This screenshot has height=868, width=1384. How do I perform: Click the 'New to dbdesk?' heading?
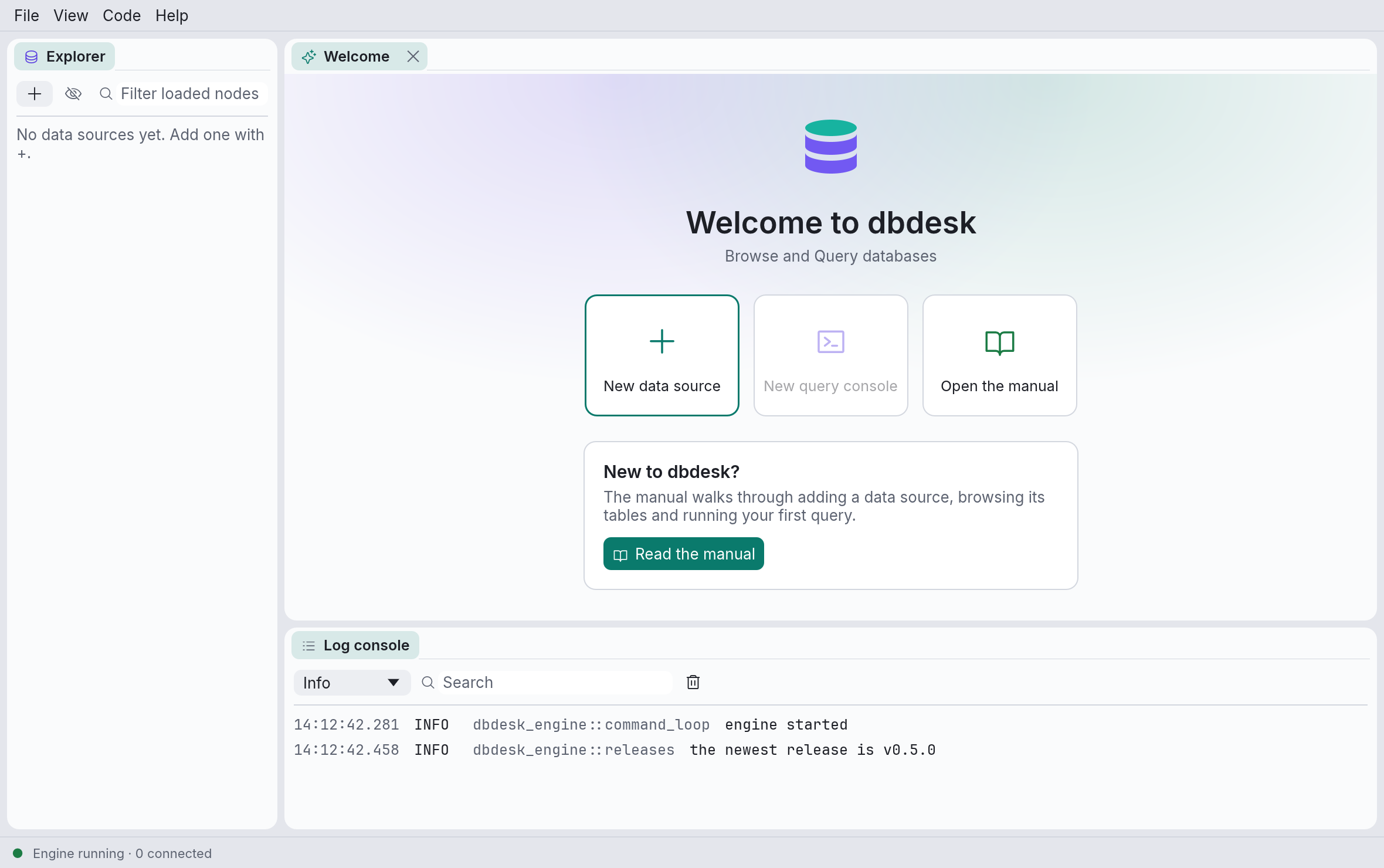(x=671, y=472)
